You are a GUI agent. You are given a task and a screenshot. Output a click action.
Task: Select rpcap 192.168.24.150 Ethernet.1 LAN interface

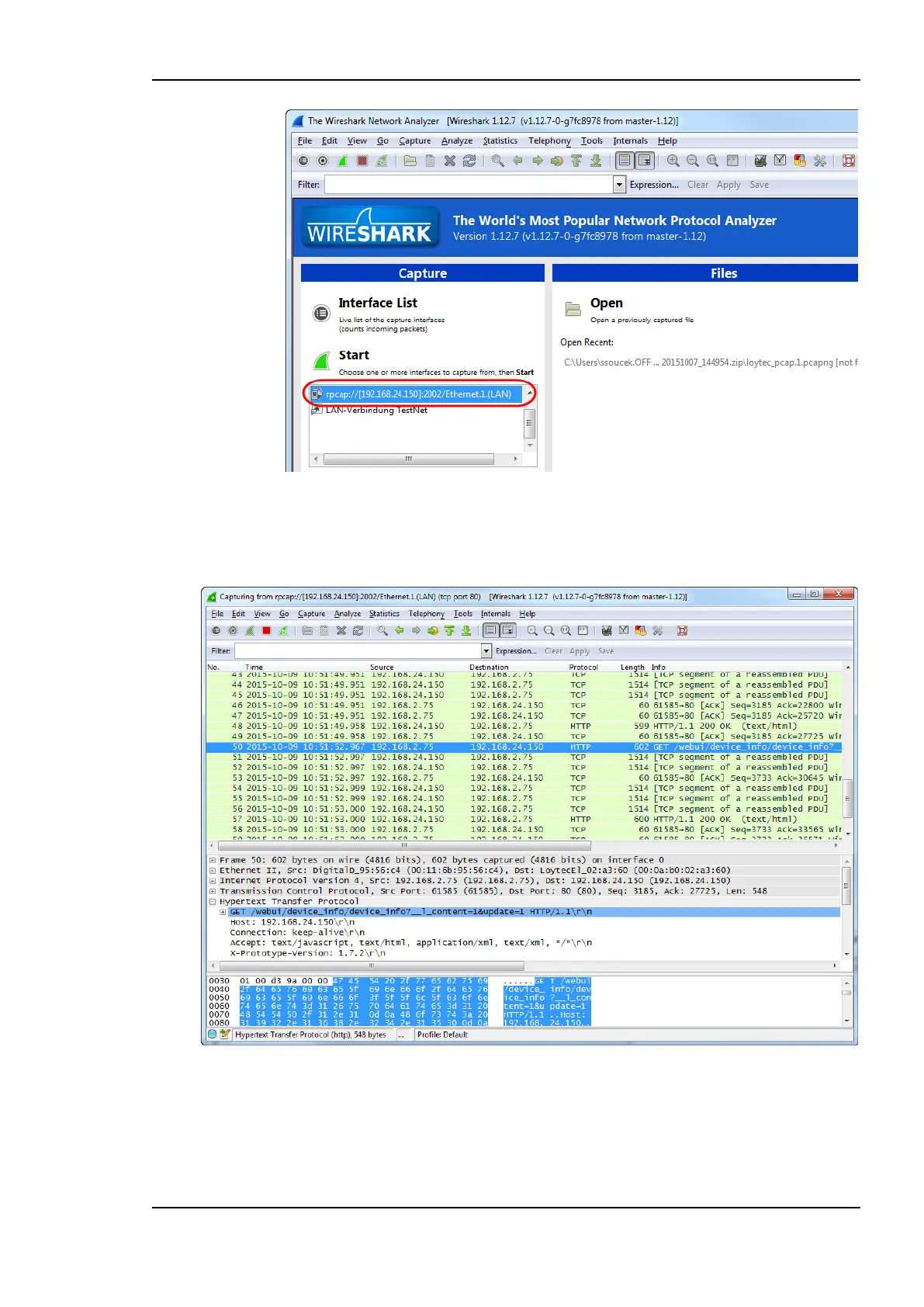[x=416, y=394]
